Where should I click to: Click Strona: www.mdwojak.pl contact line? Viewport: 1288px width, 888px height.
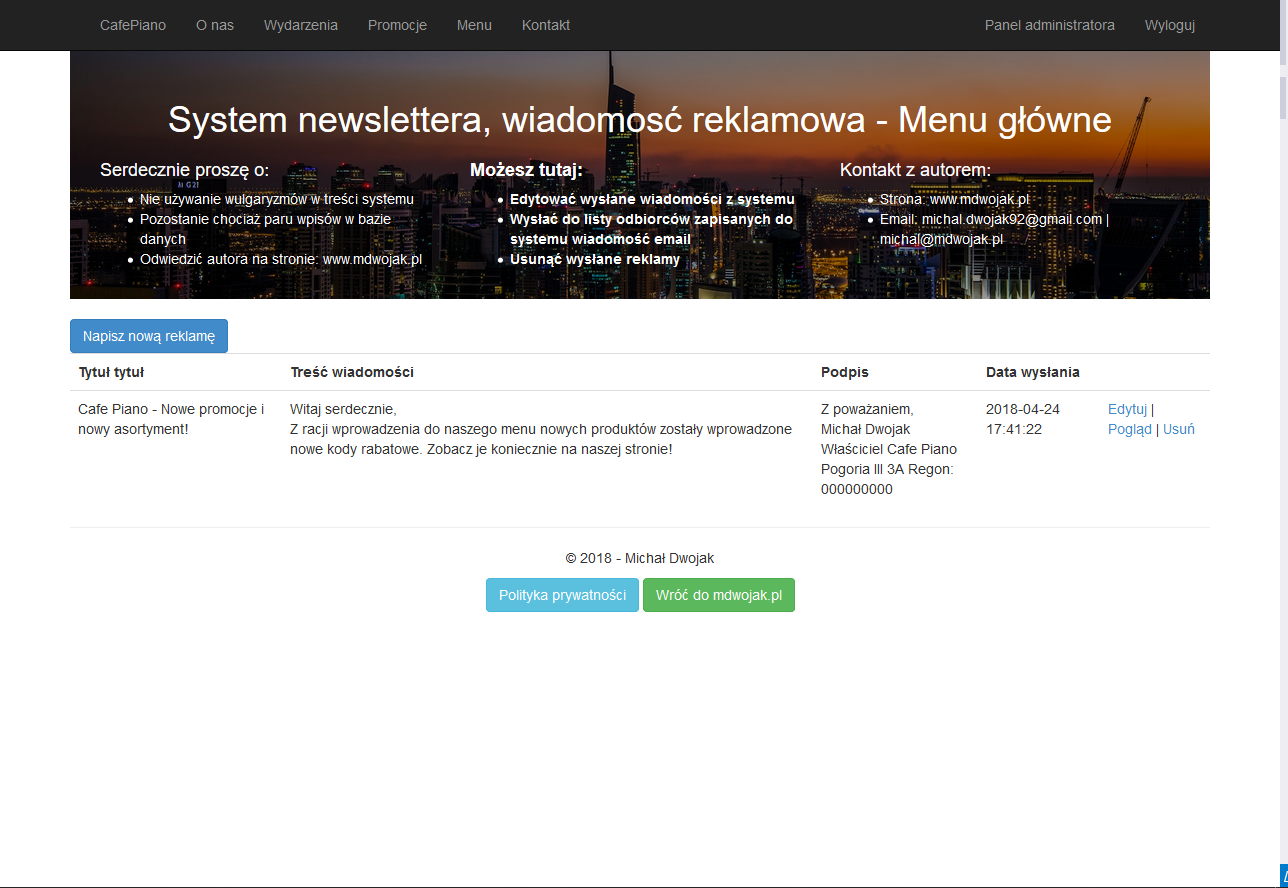[955, 199]
